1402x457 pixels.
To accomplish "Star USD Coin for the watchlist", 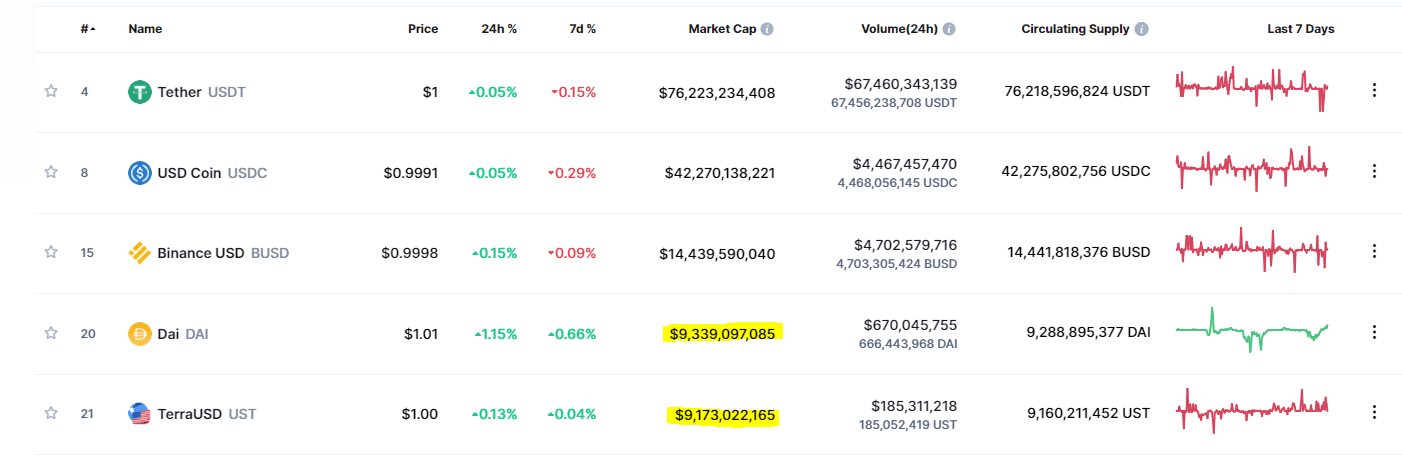I will 51,172.
